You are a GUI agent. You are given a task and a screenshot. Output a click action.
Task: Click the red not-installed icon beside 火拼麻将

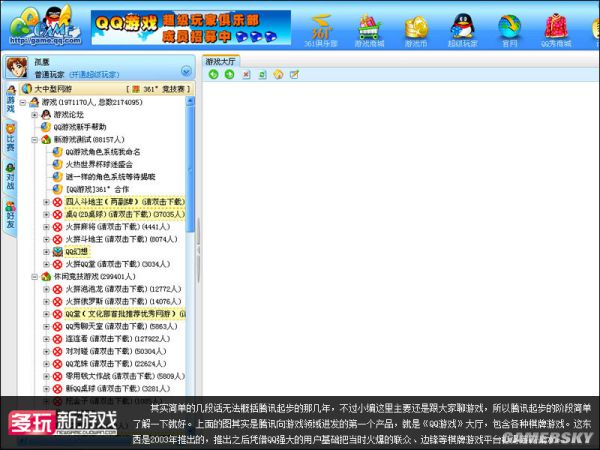pos(57,227)
